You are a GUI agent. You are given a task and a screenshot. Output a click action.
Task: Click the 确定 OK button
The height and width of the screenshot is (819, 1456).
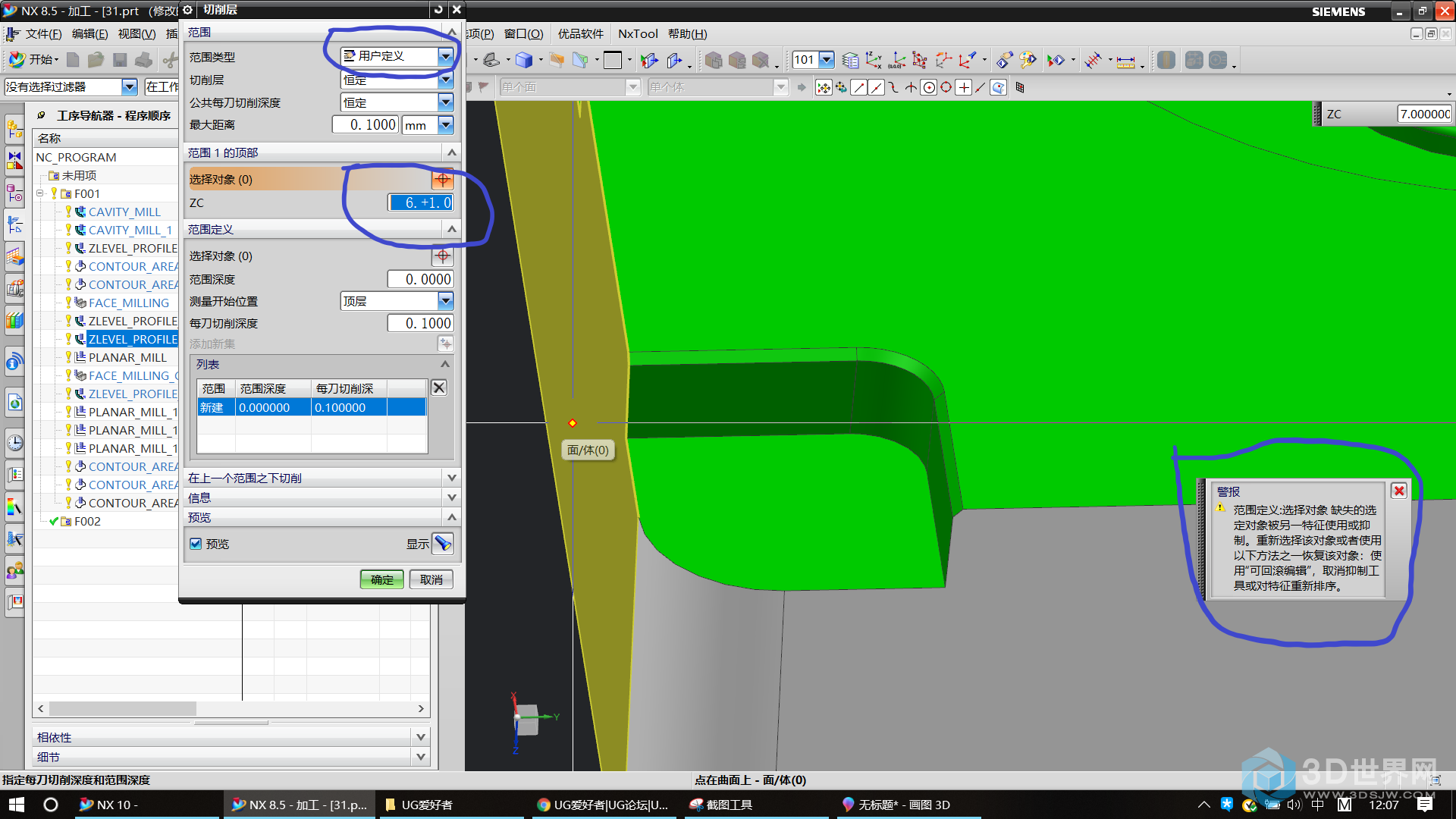click(381, 580)
